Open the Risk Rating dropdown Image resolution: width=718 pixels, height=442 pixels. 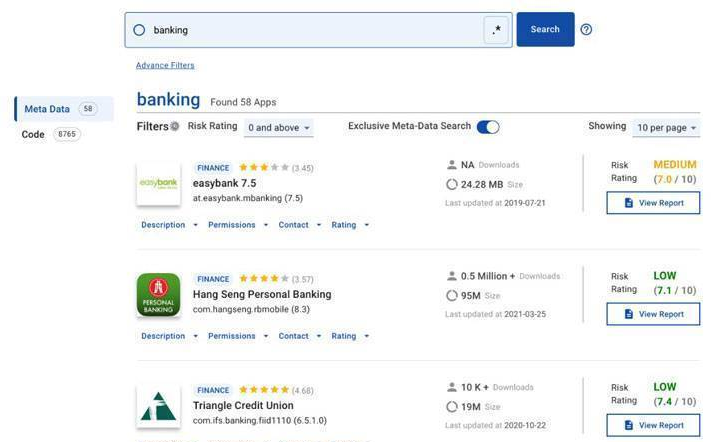tap(279, 128)
